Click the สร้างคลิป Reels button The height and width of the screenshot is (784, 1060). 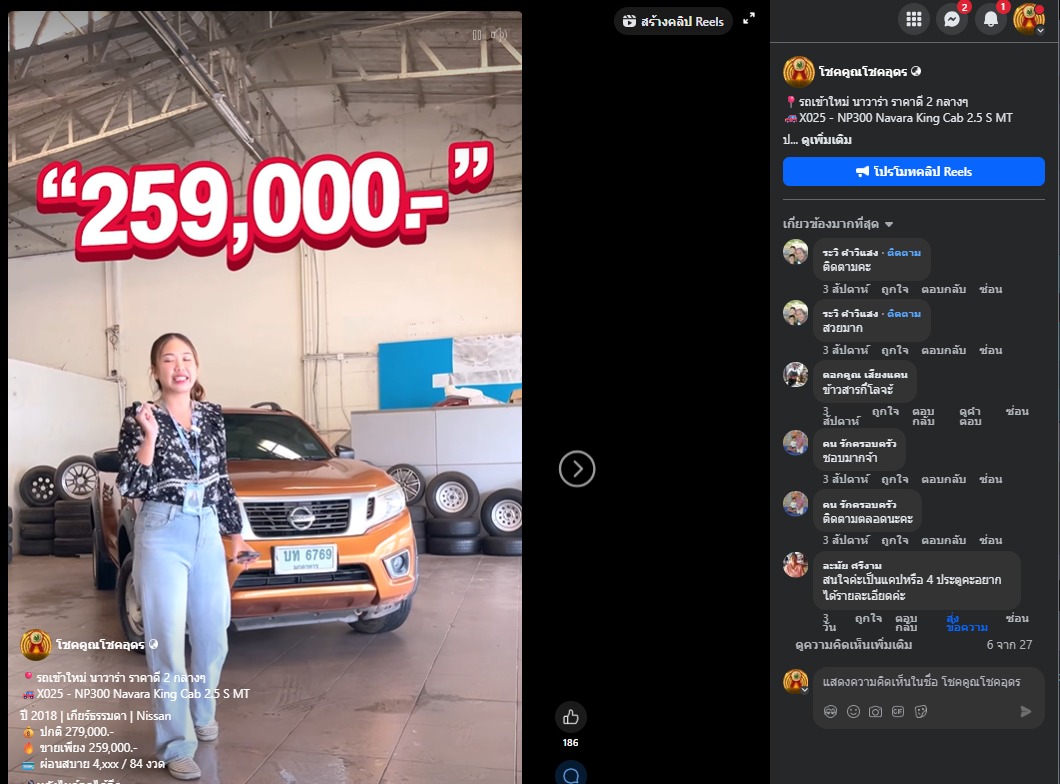[673, 22]
